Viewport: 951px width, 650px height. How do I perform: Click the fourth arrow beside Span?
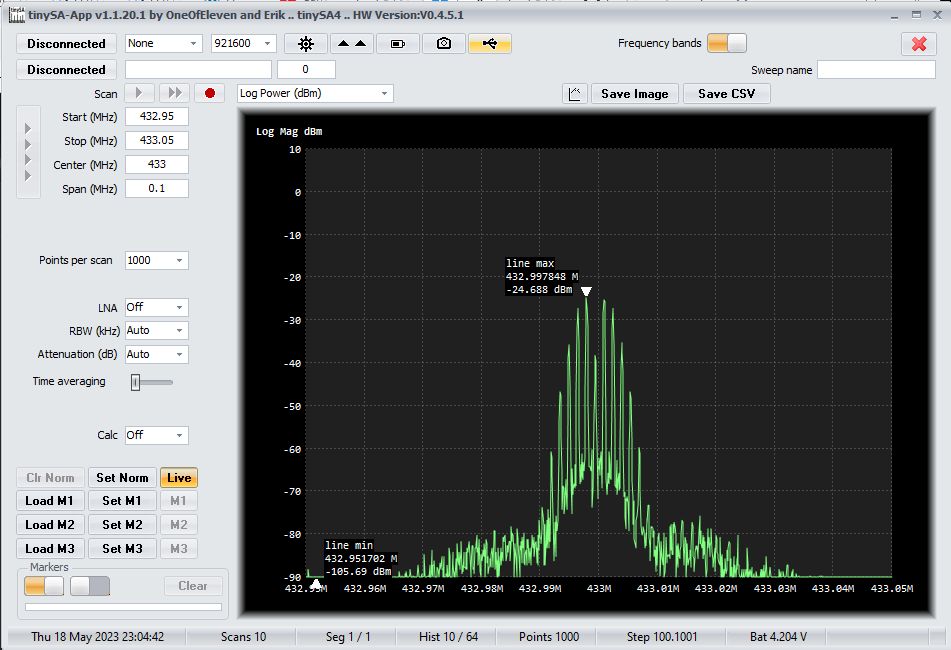coord(28,175)
